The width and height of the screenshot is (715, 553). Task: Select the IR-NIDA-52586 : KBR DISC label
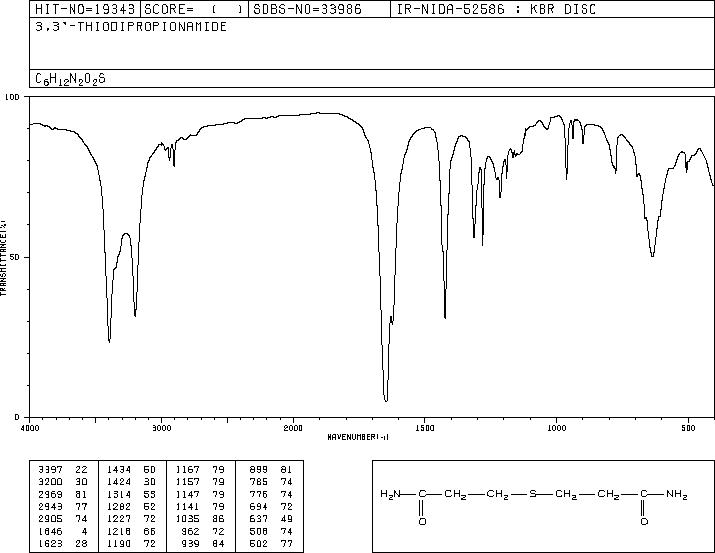(496, 9)
